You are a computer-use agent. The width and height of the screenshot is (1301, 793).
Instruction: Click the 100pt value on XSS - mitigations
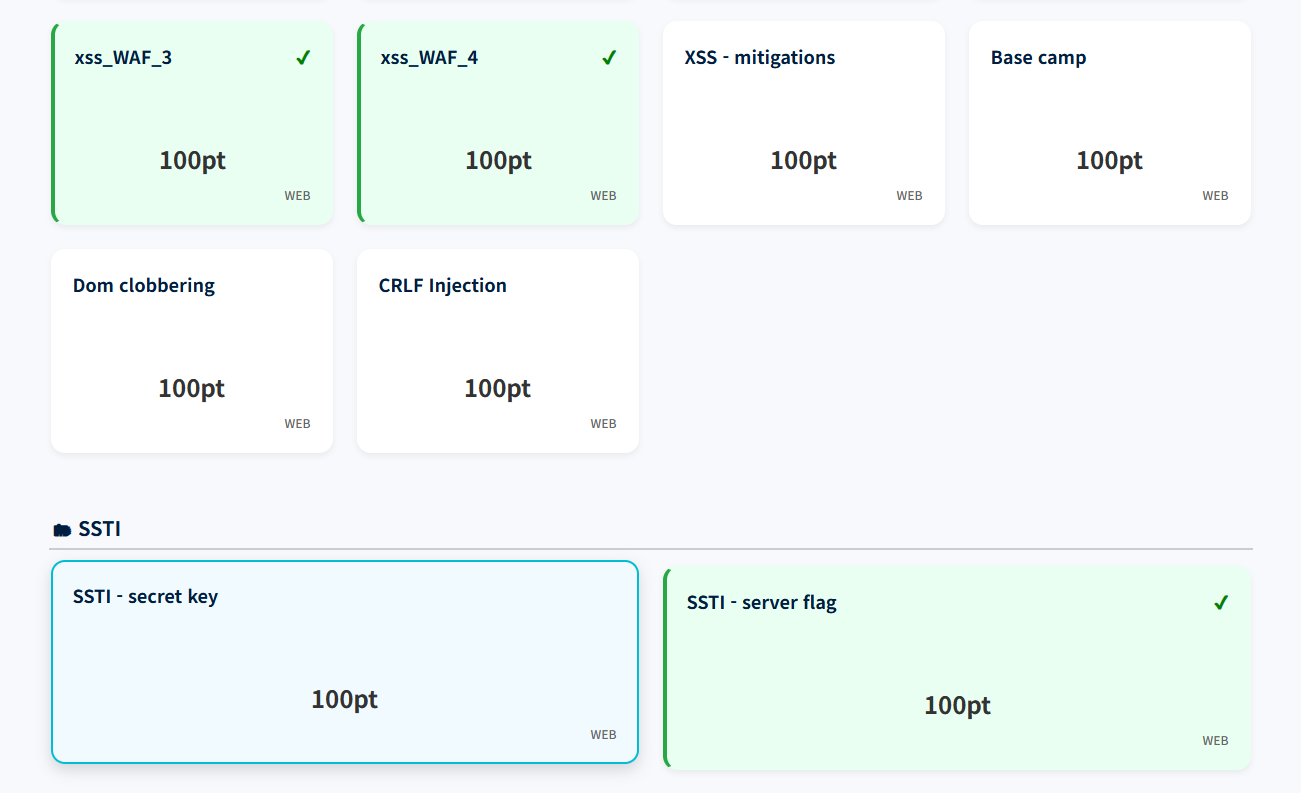(x=803, y=161)
